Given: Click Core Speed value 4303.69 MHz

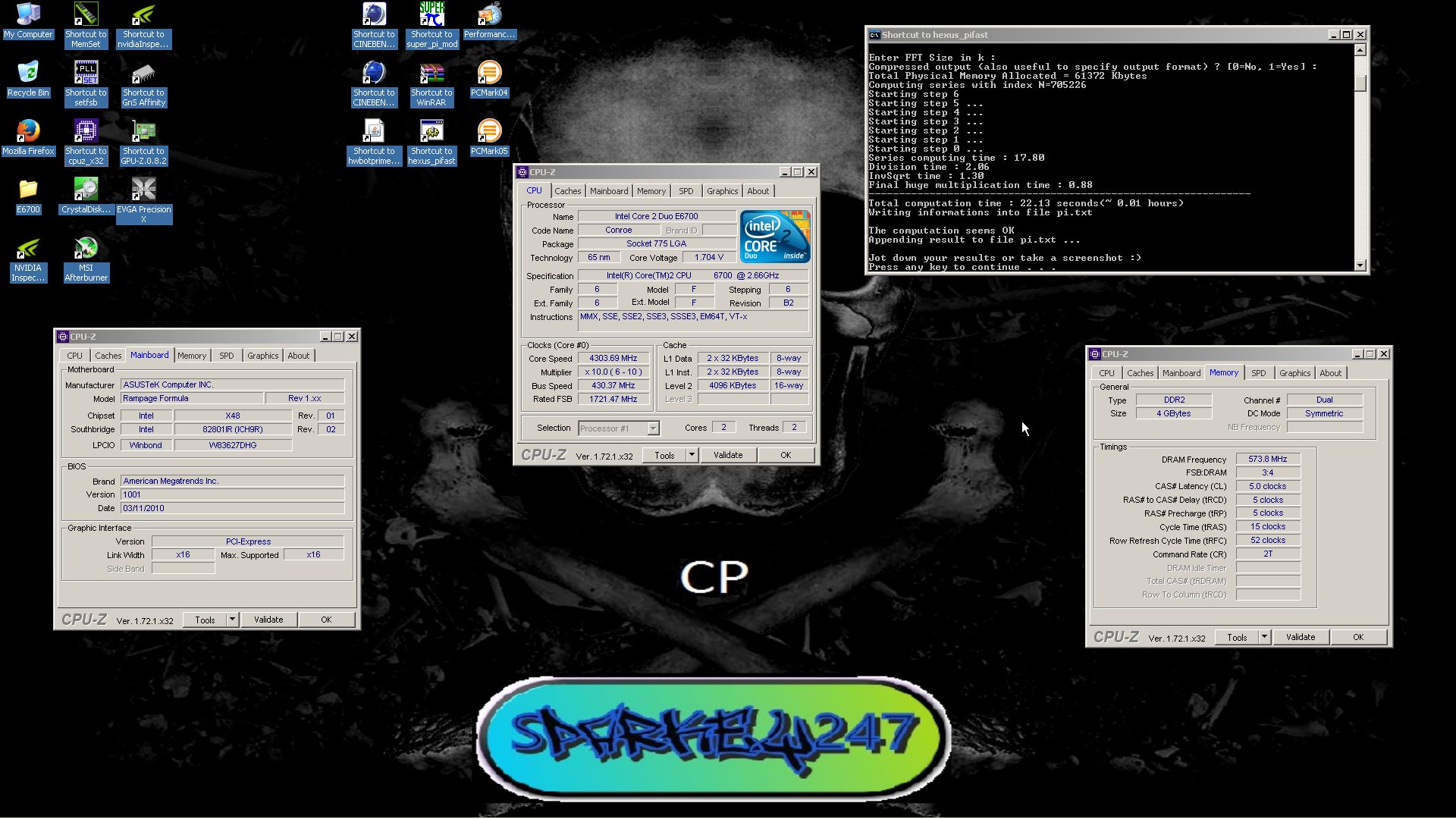Looking at the screenshot, I should (613, 359).
